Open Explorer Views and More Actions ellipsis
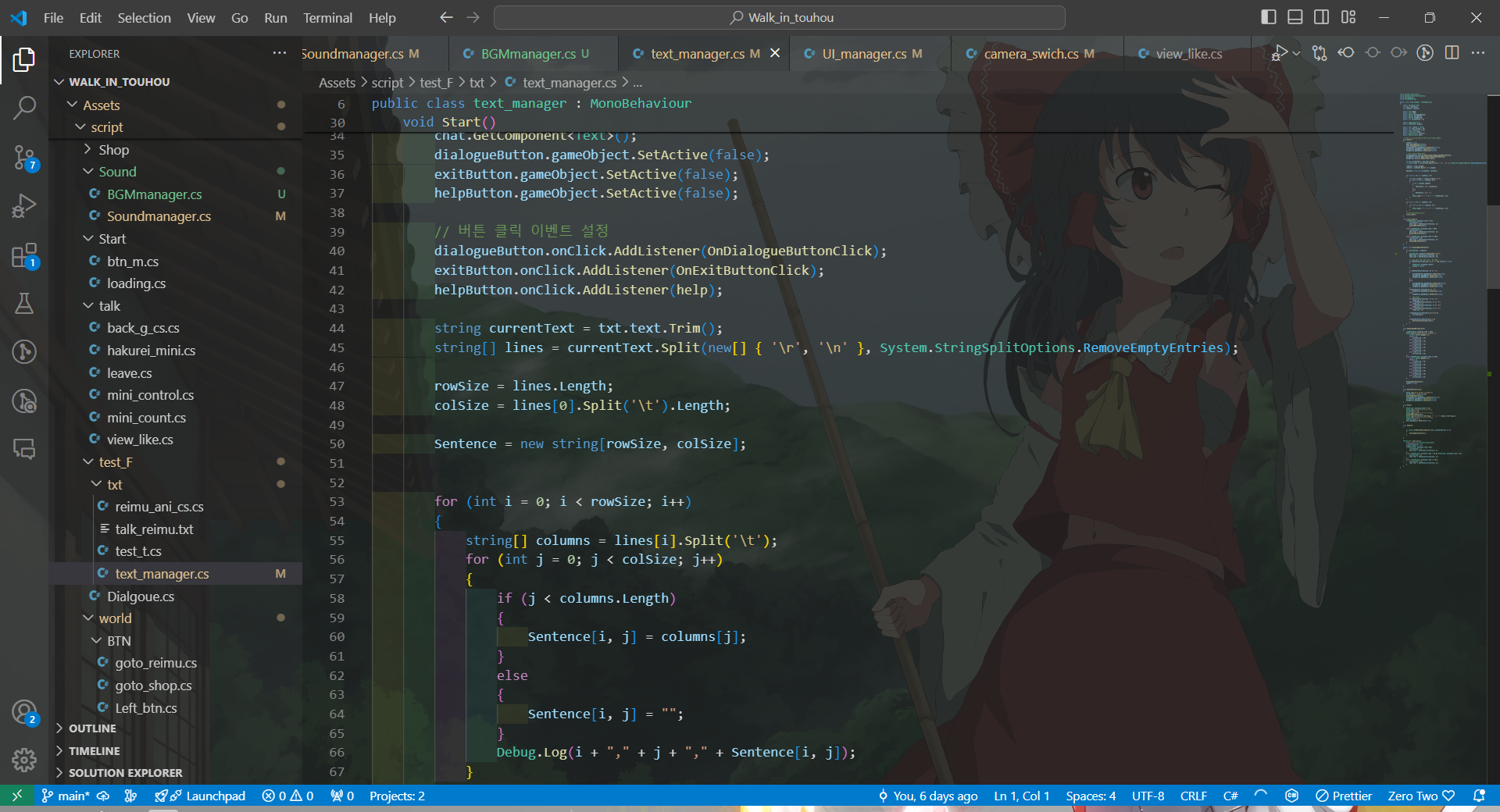 click(279, 53)
